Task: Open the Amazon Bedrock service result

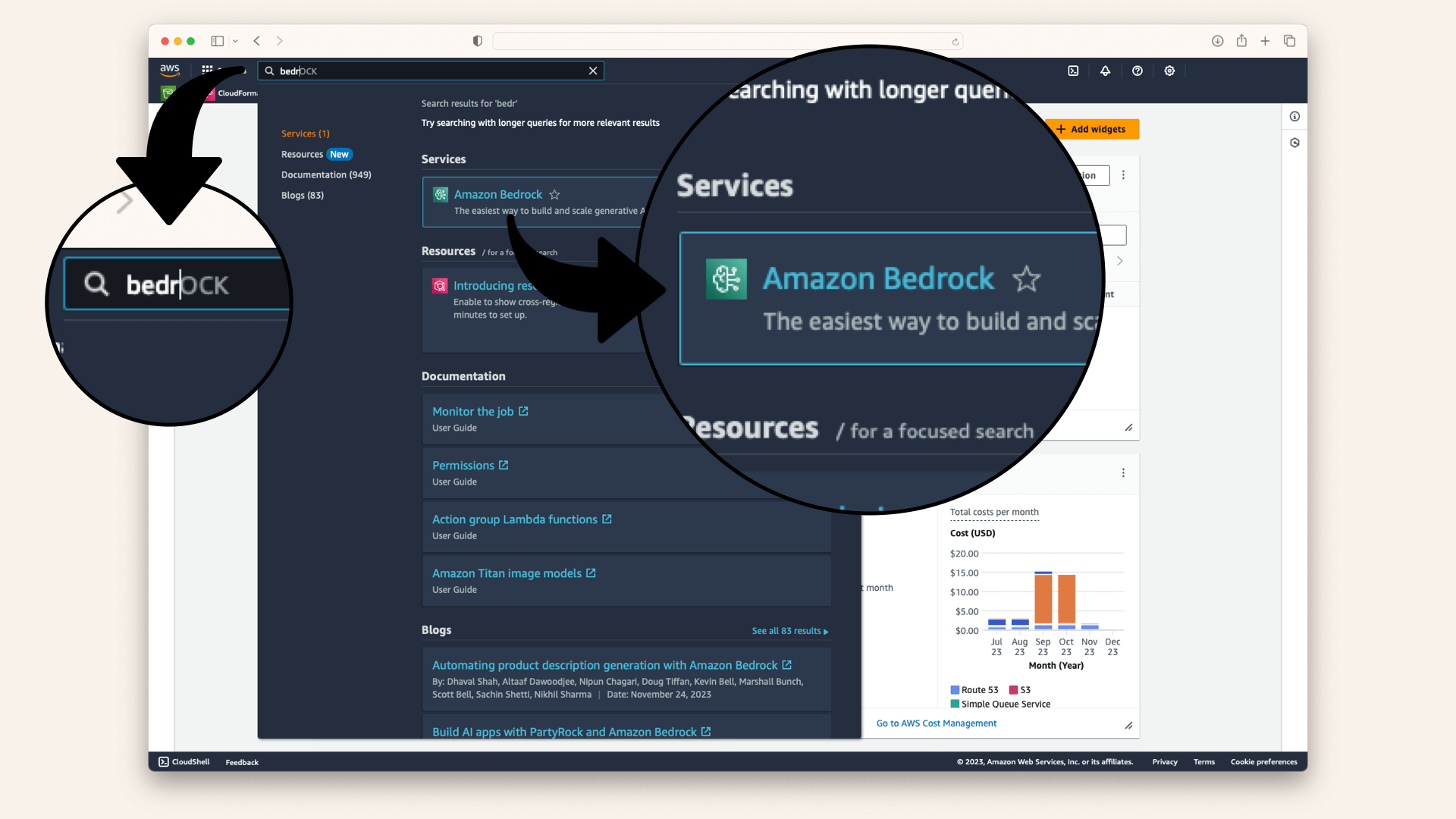Action: tap(498, 195)
